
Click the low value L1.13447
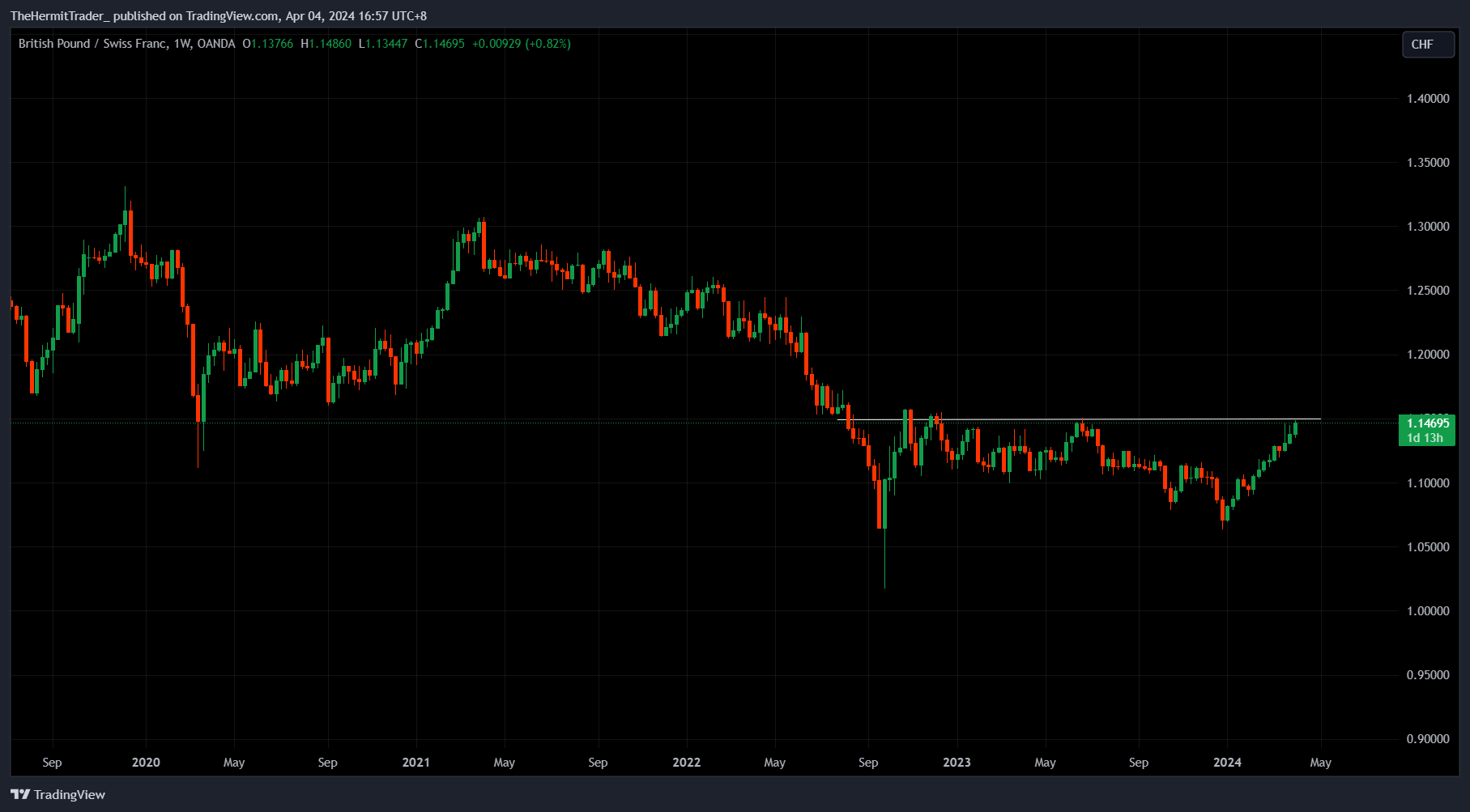[x=381, y=44]
